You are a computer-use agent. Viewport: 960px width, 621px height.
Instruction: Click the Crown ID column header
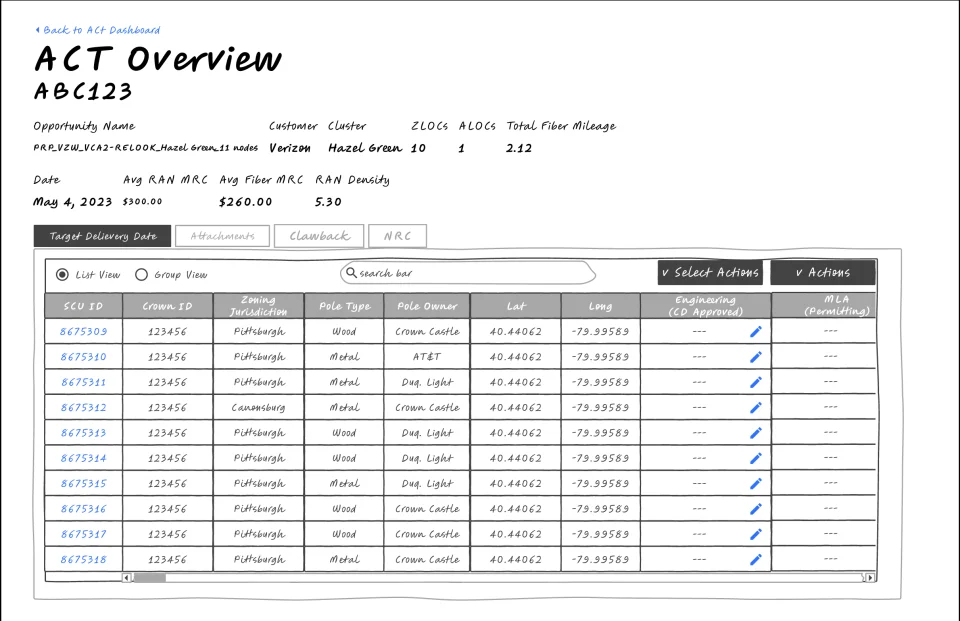[167, 306]
